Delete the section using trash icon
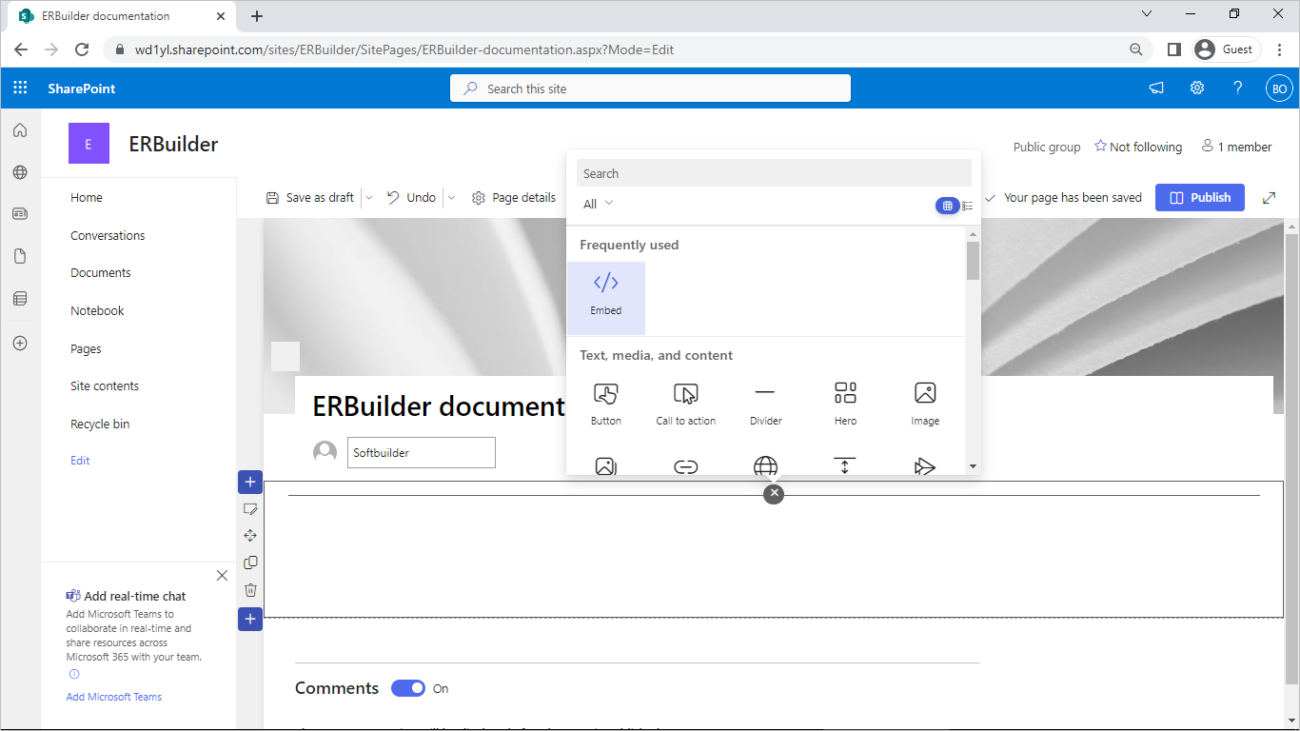The image size is (1300, 731). [250, 590]
